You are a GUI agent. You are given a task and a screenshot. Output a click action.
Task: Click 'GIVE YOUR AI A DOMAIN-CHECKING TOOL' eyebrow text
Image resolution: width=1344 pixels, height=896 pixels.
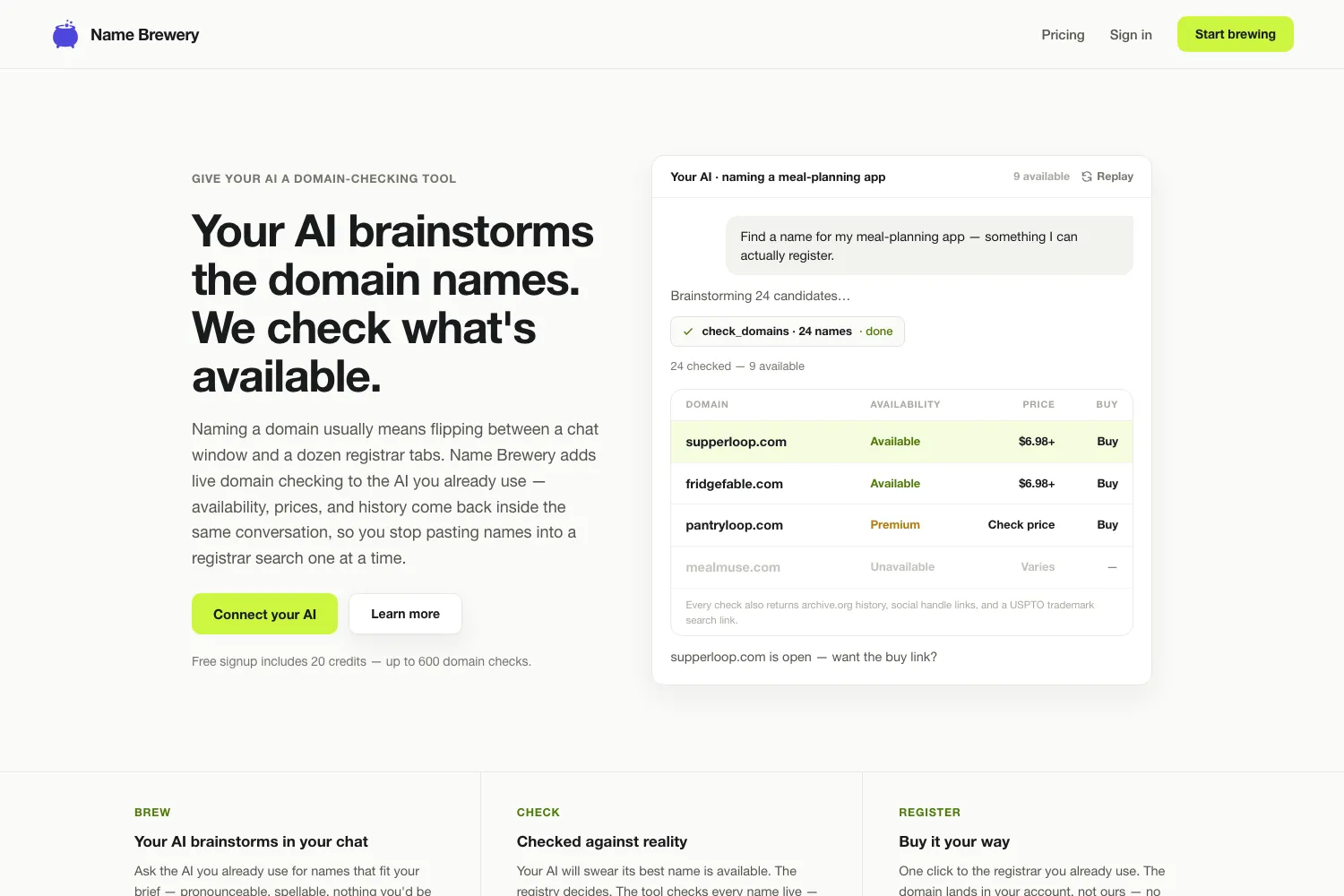click(x=323, y=178)
